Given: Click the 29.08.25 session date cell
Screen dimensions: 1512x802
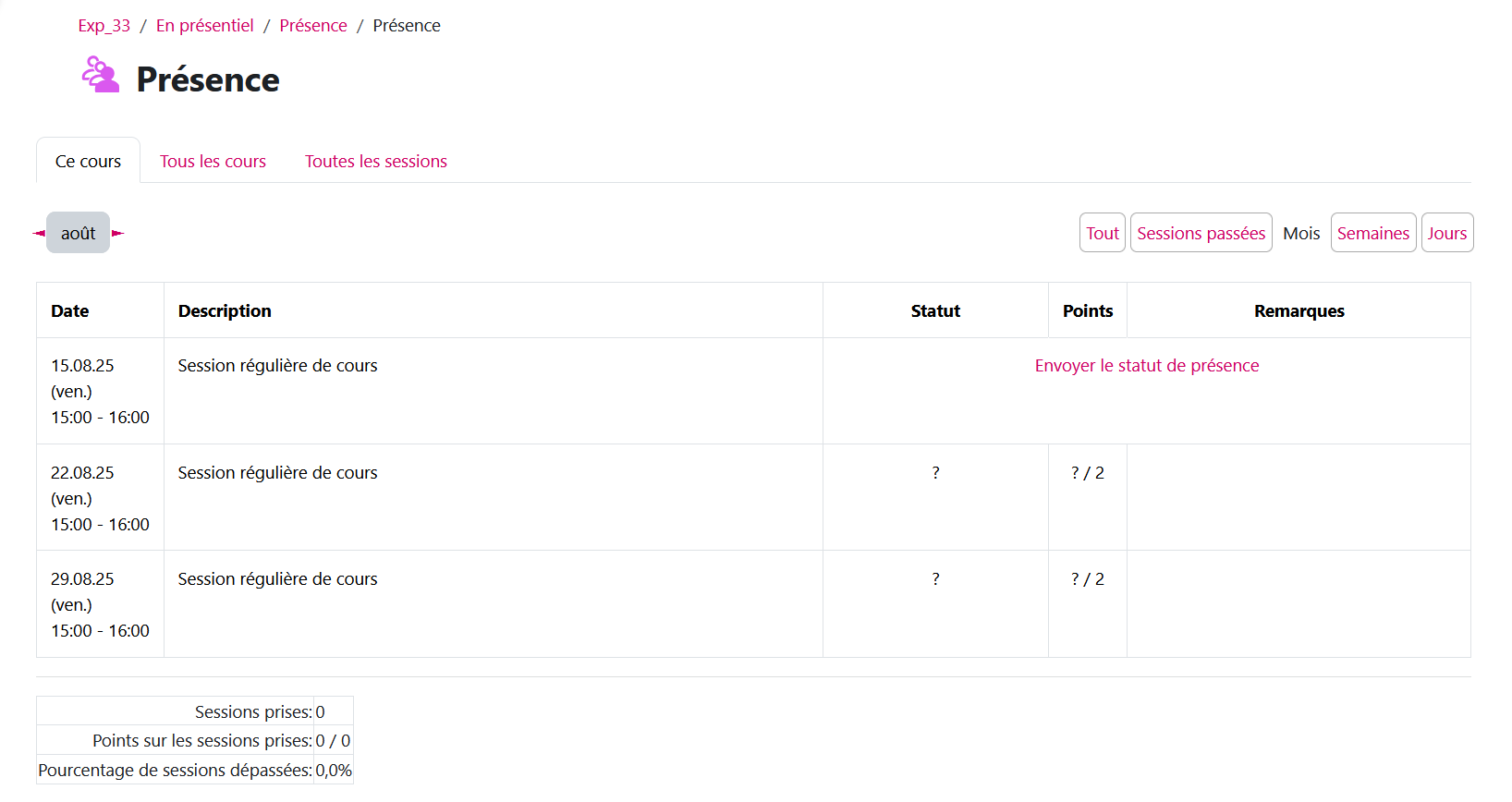Looking at the screenshot, I should [x=100, y=604].
